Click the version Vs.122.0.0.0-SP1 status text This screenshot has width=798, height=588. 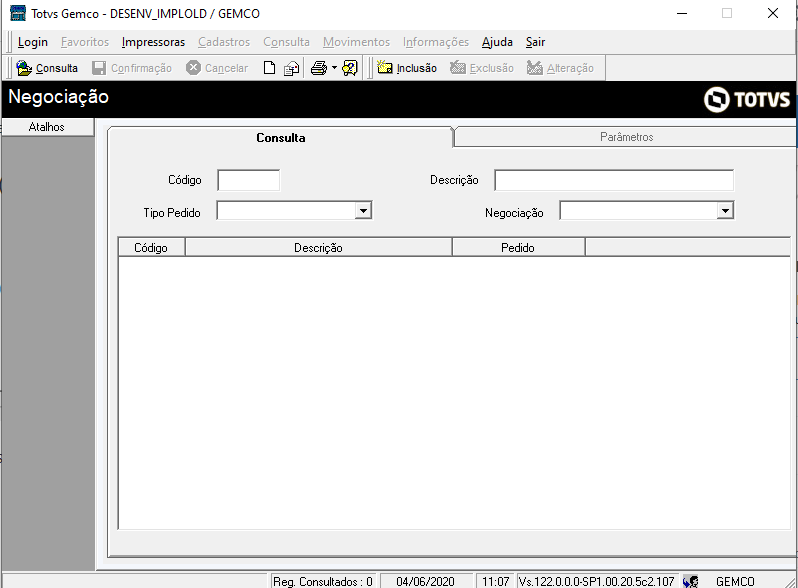(x=596, y=581)
